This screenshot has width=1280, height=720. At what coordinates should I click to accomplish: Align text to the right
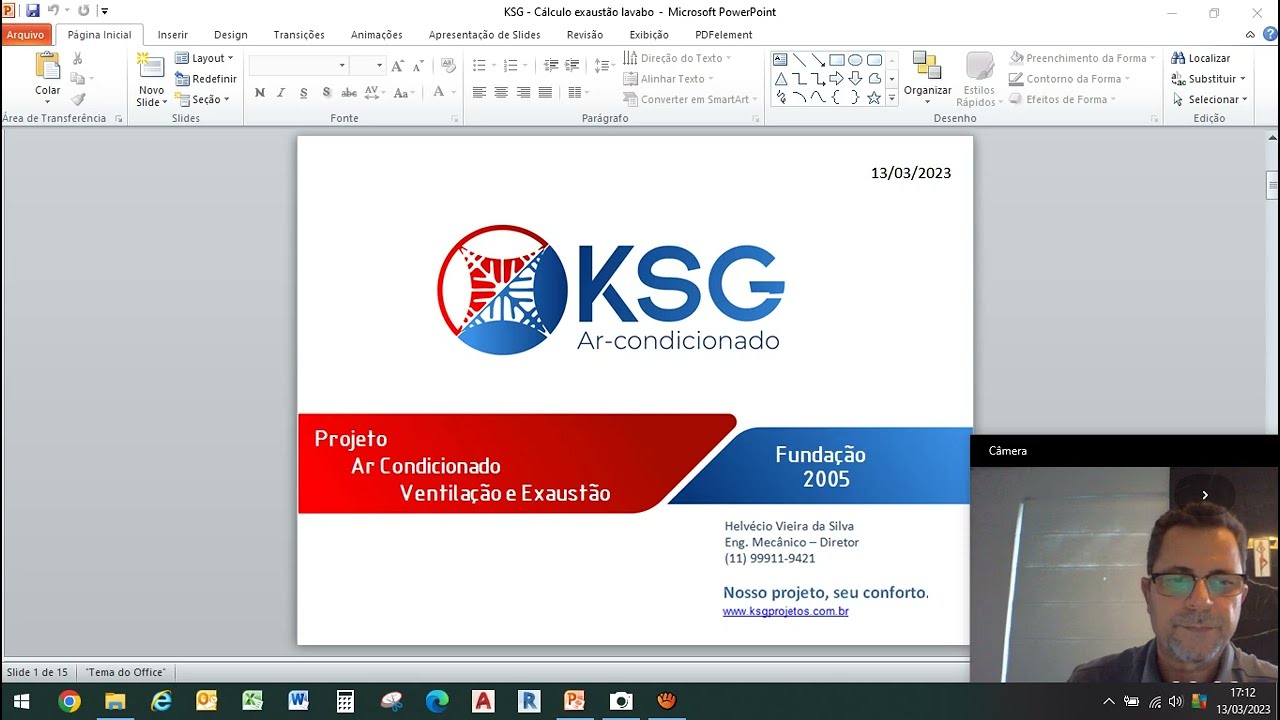coord(523,93)
